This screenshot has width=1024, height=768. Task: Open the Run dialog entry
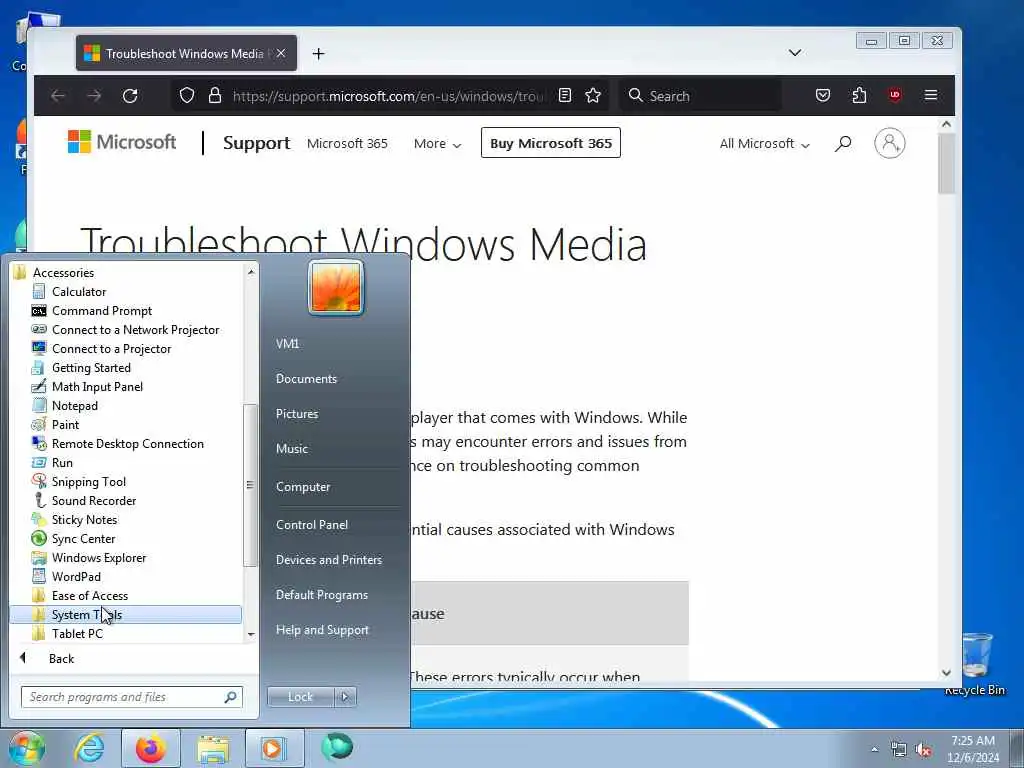[x=62, y=462]
